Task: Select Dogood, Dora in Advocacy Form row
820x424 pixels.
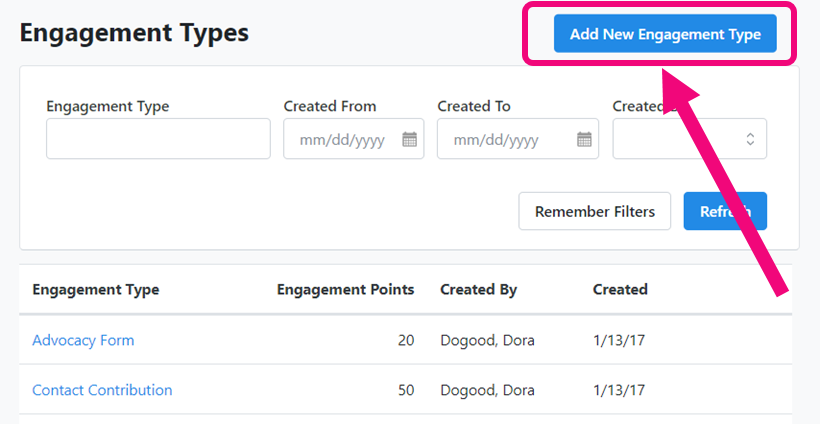Action: 487,340
